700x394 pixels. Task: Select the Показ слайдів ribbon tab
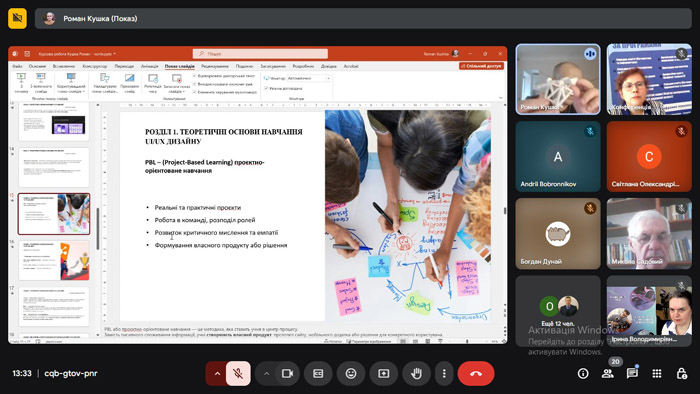[x=179, y=66]
